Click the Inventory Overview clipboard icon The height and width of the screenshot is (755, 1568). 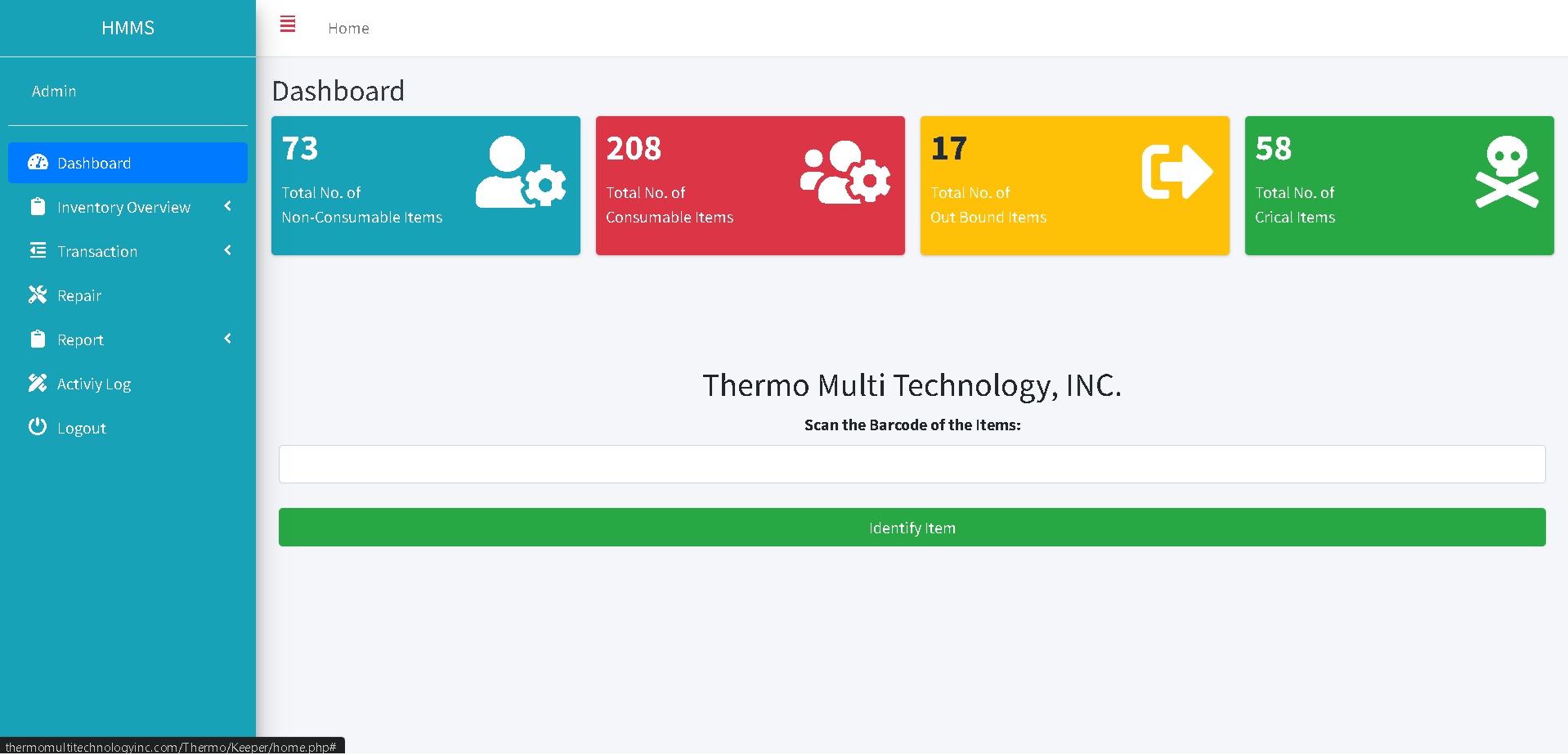pyautogui.click(x=38, y=206)
